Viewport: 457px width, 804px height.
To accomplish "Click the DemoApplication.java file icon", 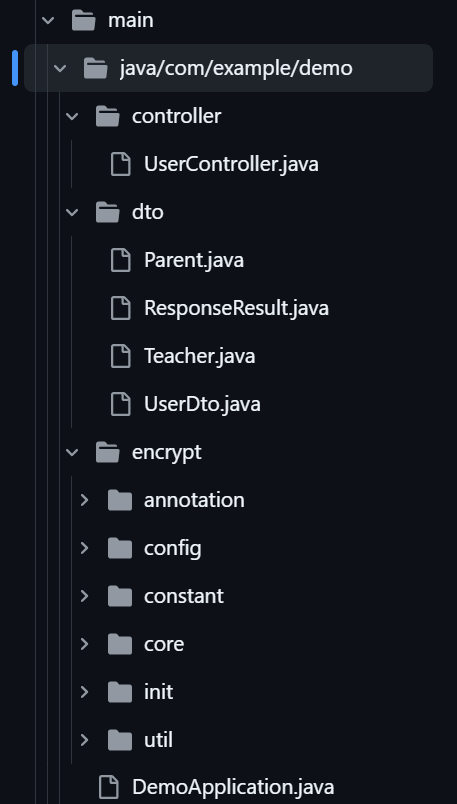I will click(108, 787).
